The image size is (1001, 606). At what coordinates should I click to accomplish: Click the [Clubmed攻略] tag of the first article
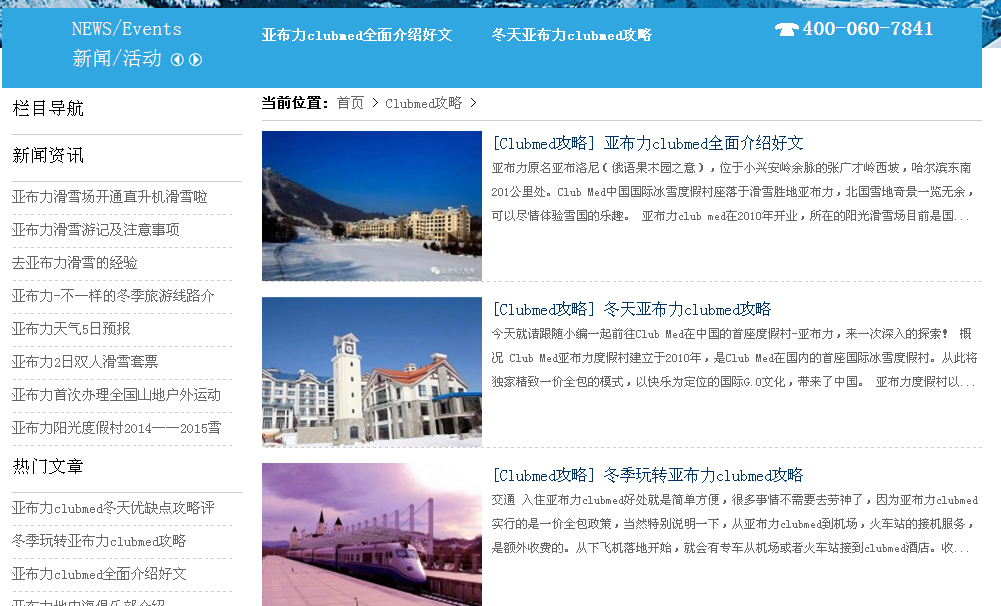pos(544,143)
